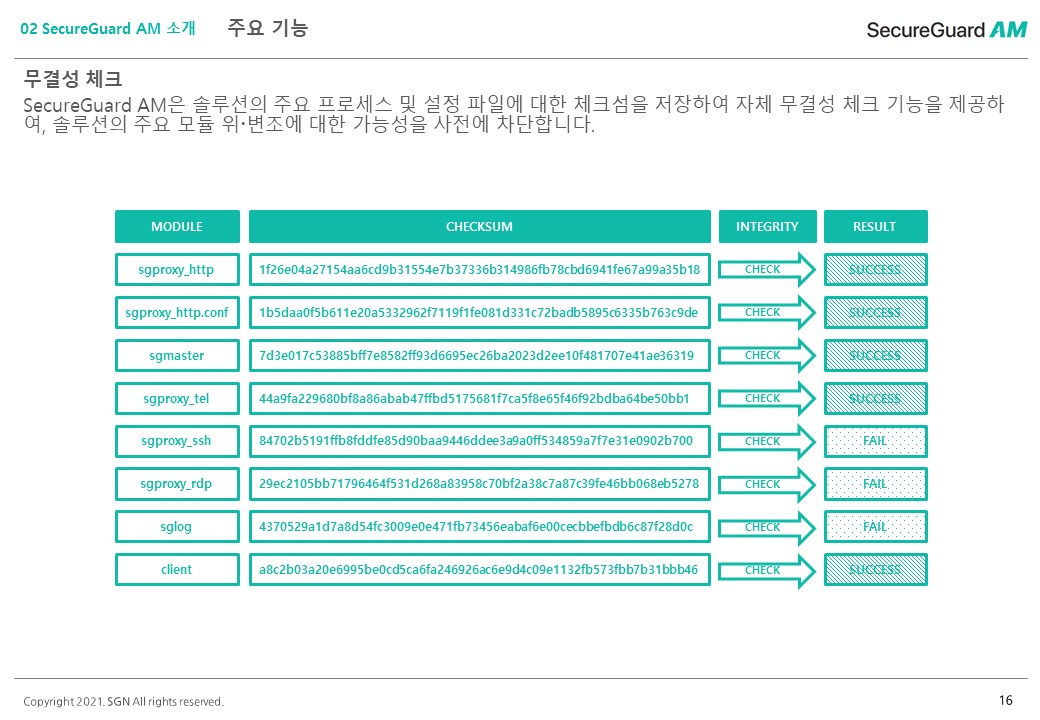
Task: Select the INTEGRITY column header
Action: click(767, 227)
